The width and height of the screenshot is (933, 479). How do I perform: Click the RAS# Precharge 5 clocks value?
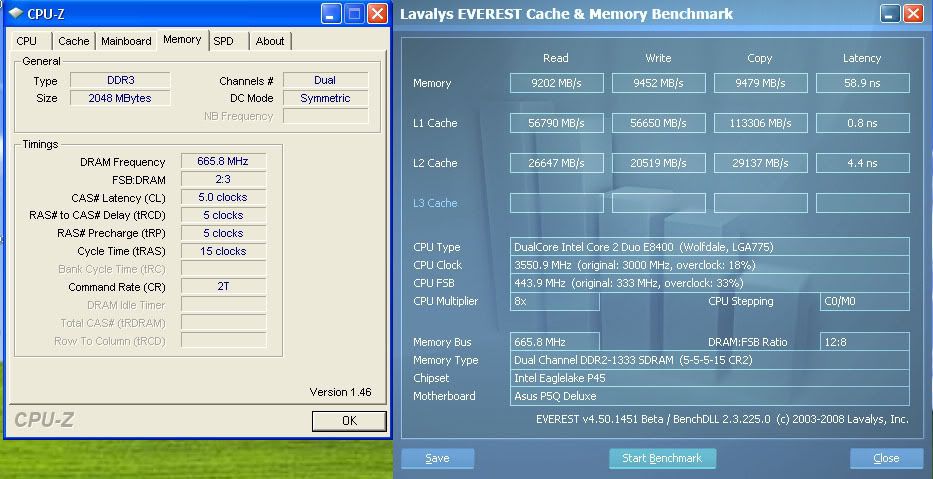tap(223, 233)
